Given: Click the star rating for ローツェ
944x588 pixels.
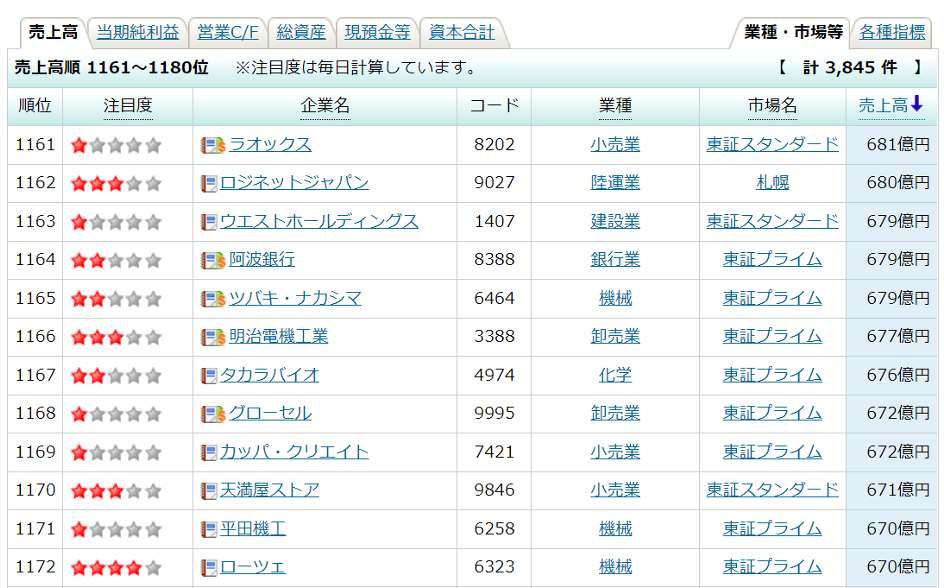Looking at the screenshot, I should click(x=116, y=568).
